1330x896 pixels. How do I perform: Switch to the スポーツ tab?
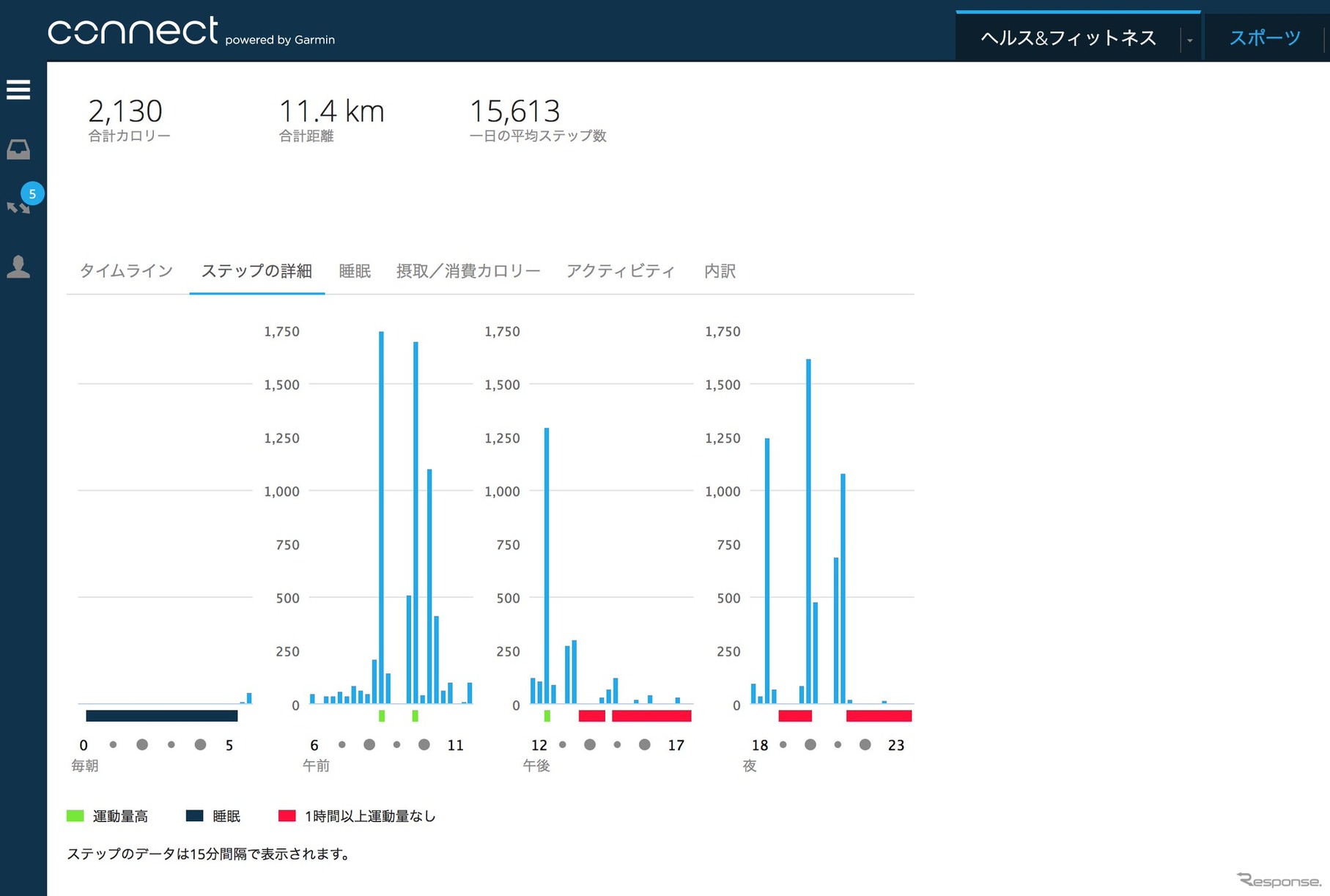coord(1265,37)
